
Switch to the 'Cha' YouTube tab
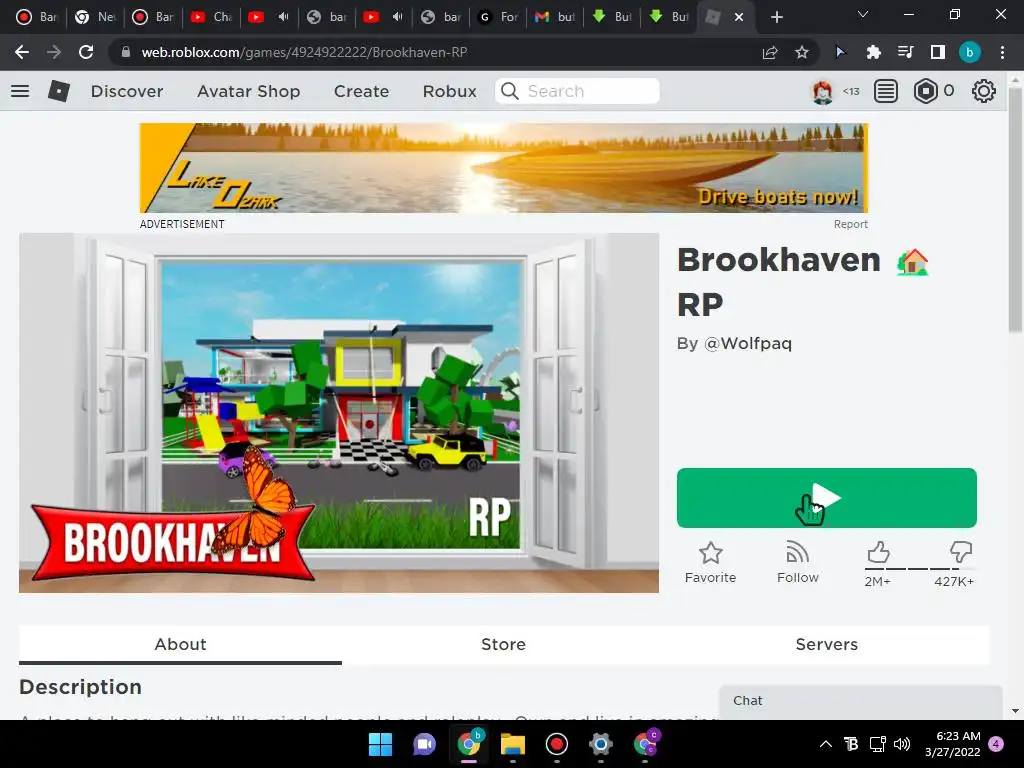pyautogui.click(x=211, y=17)
